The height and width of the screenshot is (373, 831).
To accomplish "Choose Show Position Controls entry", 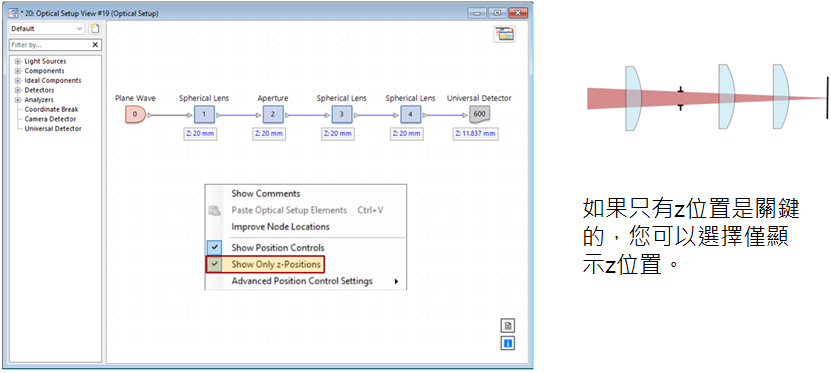I will pos(278,247).
